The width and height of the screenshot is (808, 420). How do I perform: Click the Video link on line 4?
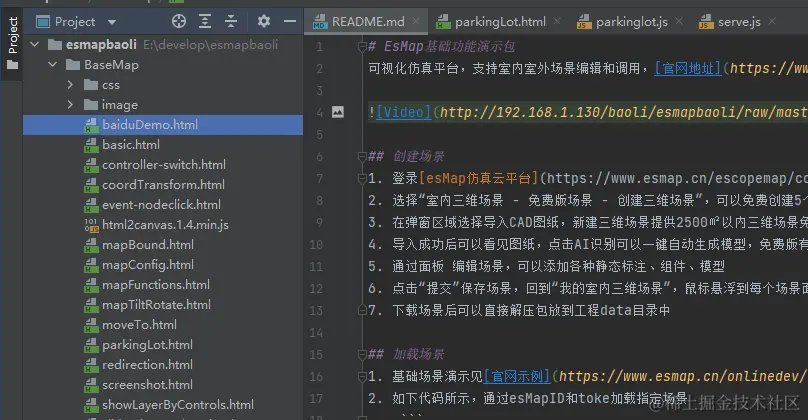[403, 112]
